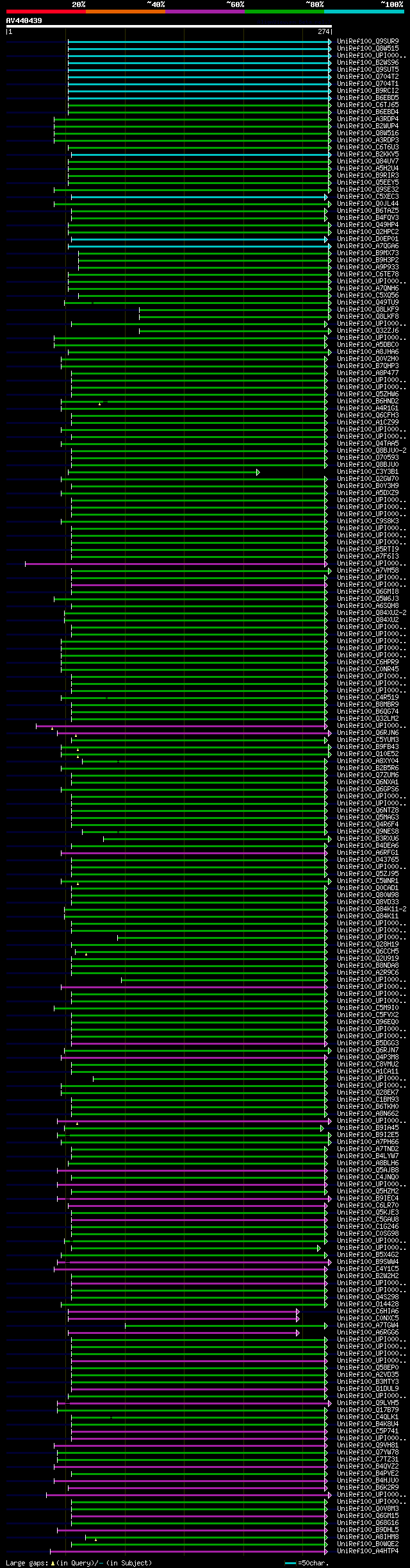Open hit UniRef100_A4HTP4
The image size is (410, 1568).
[368, 1551]
